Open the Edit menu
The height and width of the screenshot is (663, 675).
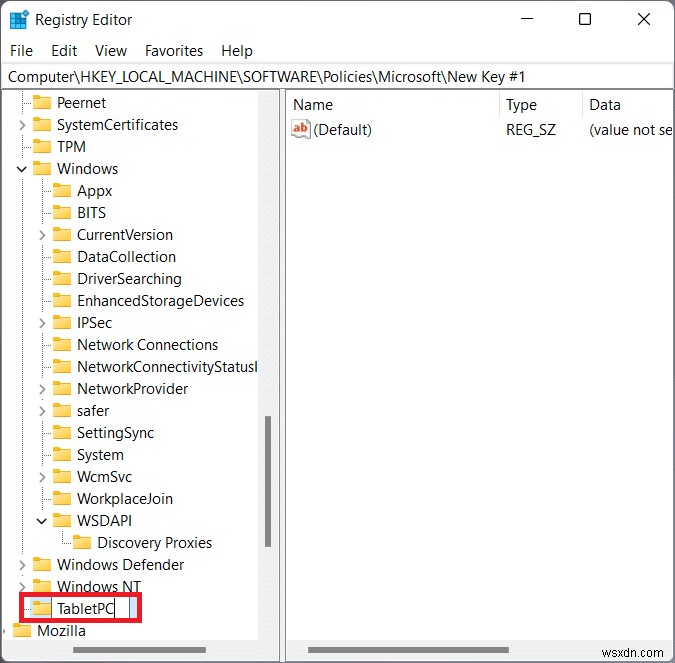(x=64, y=51)
